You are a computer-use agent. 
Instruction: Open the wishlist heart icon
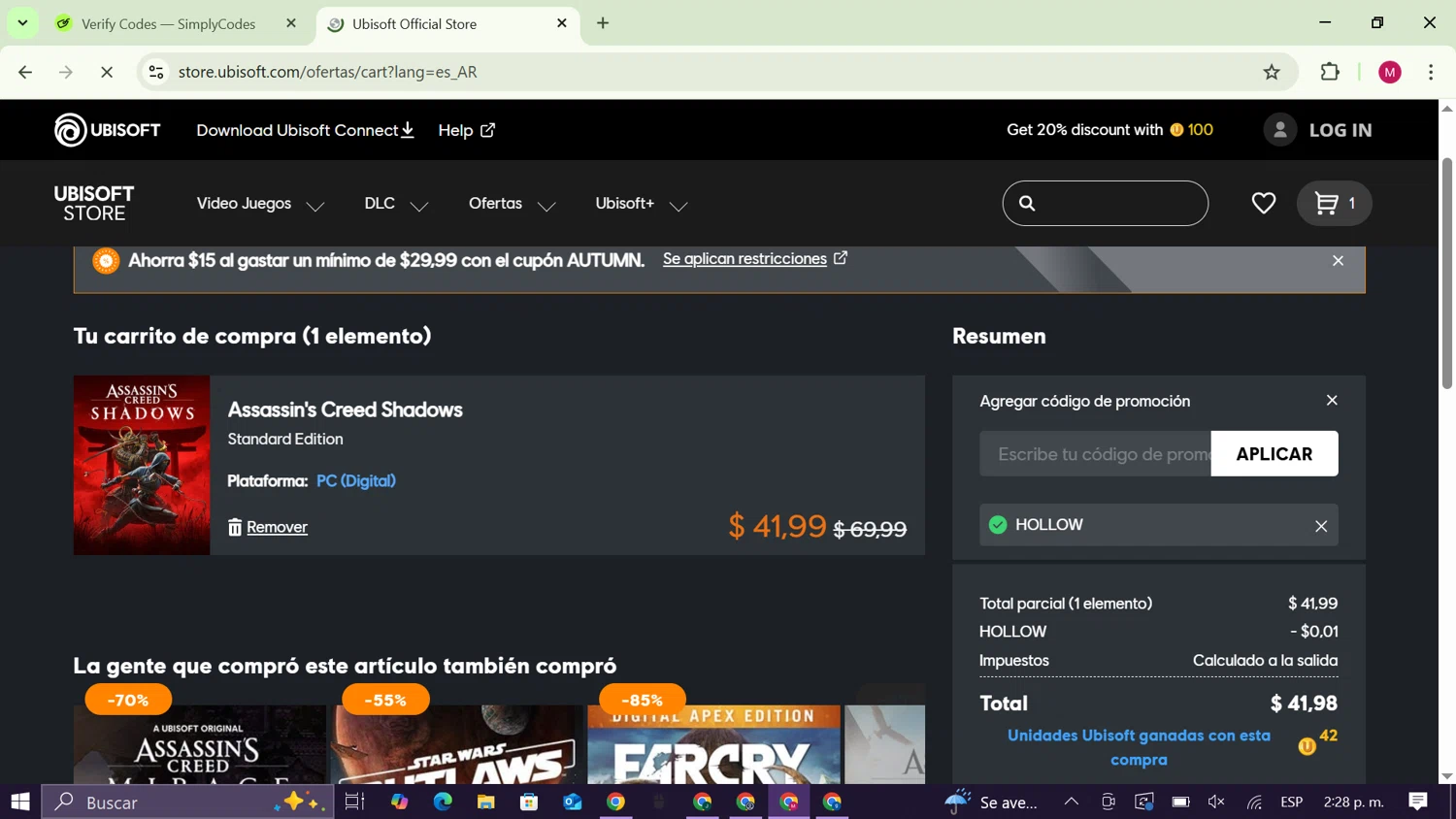[x=1263, y=203]
